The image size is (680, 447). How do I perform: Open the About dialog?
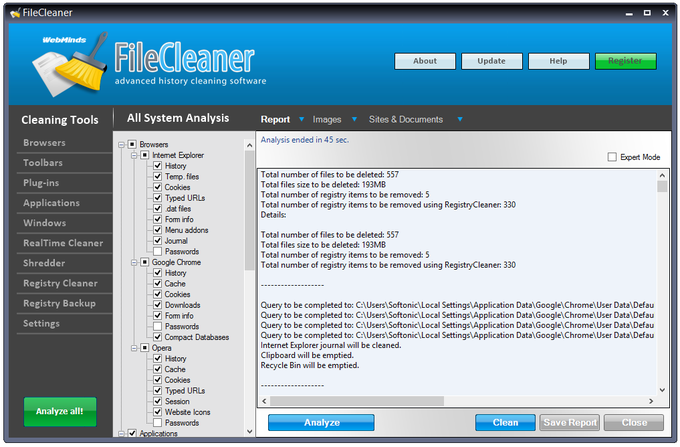coord(425,61)
